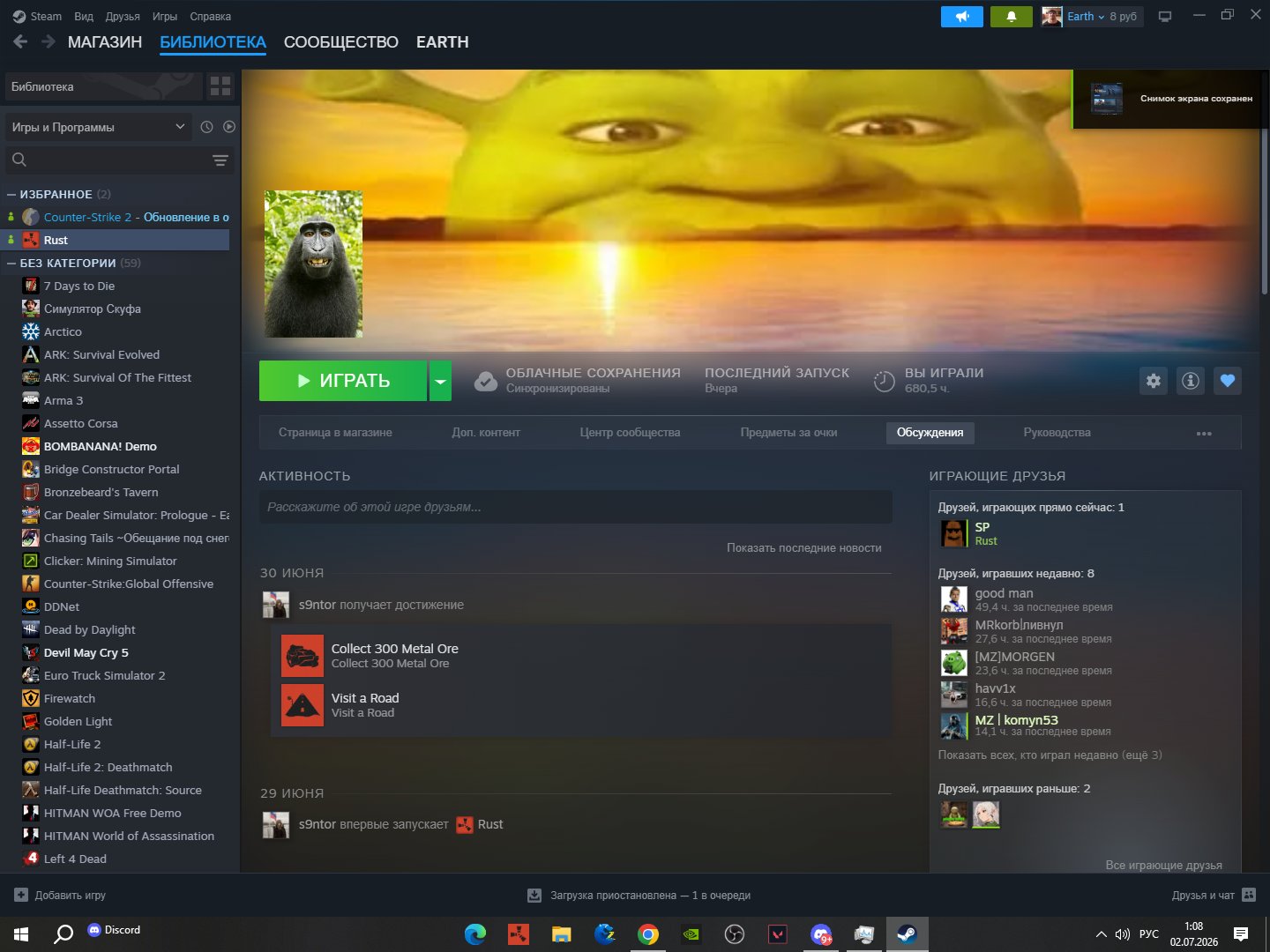Click the activity post input field

tap(576, 507)
